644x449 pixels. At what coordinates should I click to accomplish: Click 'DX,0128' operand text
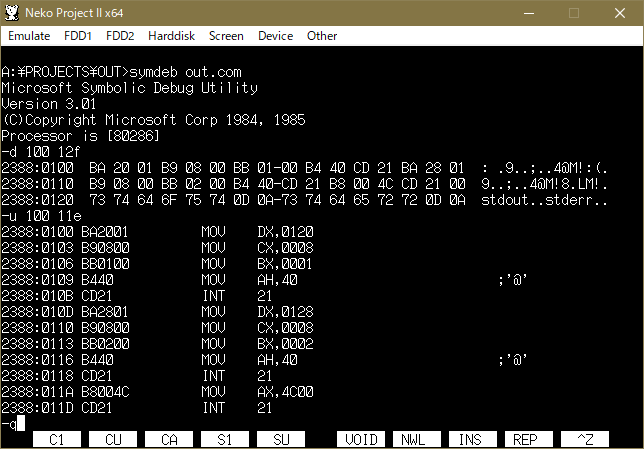click(285, 312)
